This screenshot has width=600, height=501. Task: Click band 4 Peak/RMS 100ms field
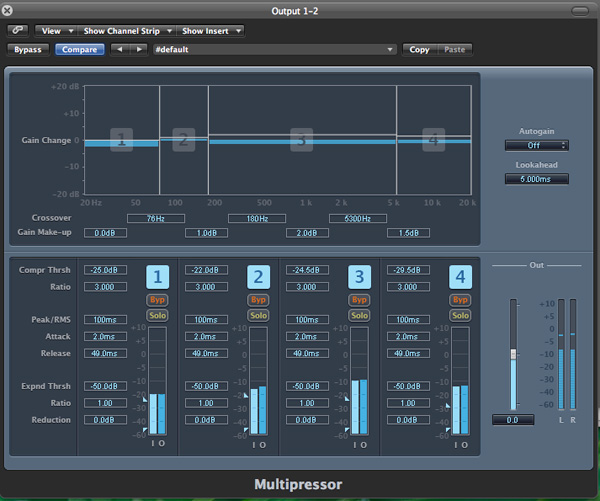coord(408,320)
